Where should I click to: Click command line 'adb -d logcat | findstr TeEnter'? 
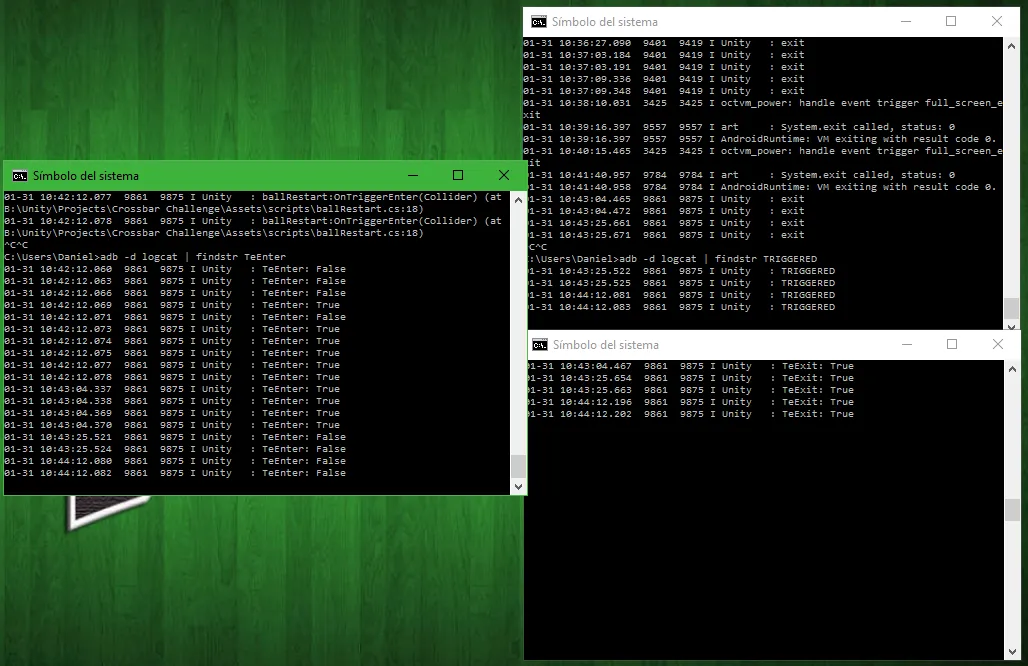click(x=193, y=257)
